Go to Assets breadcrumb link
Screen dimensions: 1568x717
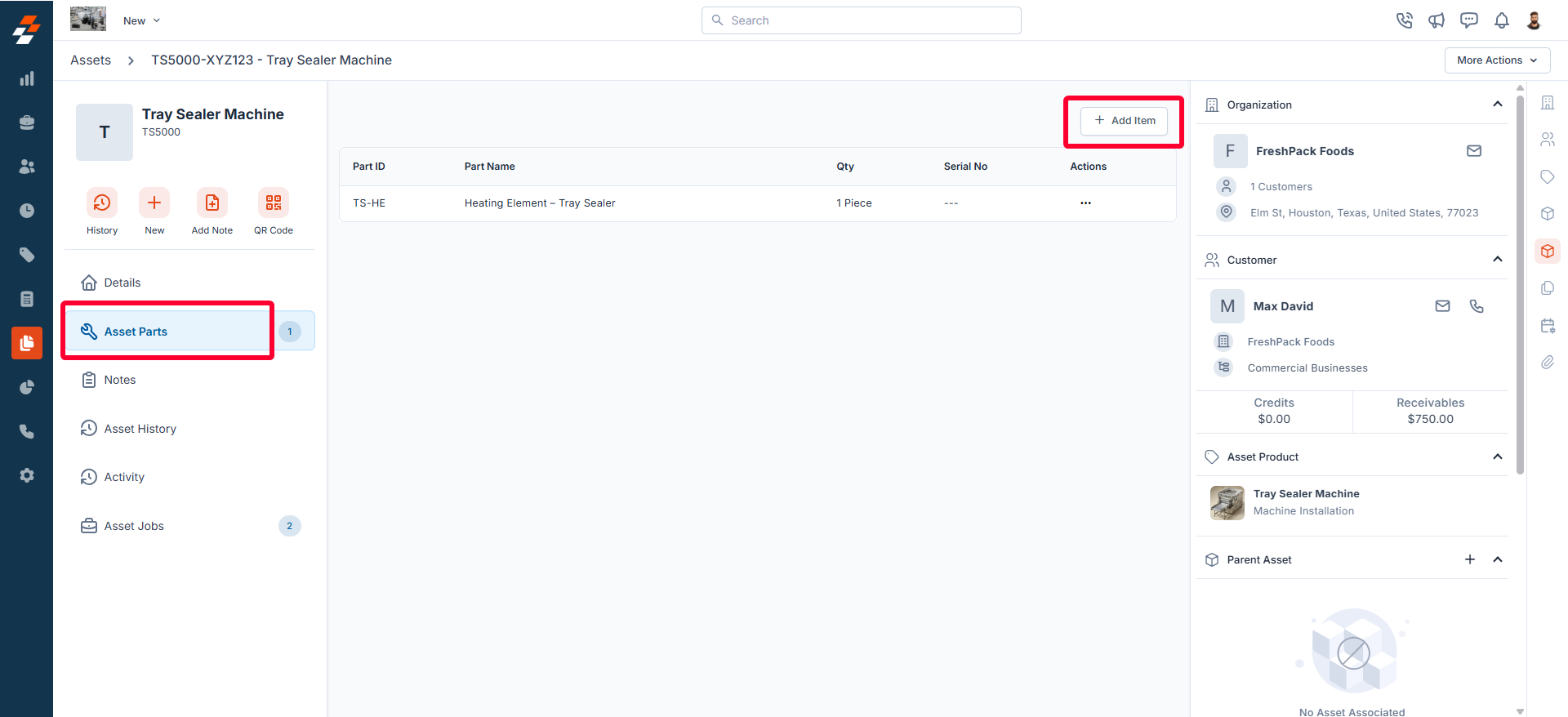click(91, 60)
